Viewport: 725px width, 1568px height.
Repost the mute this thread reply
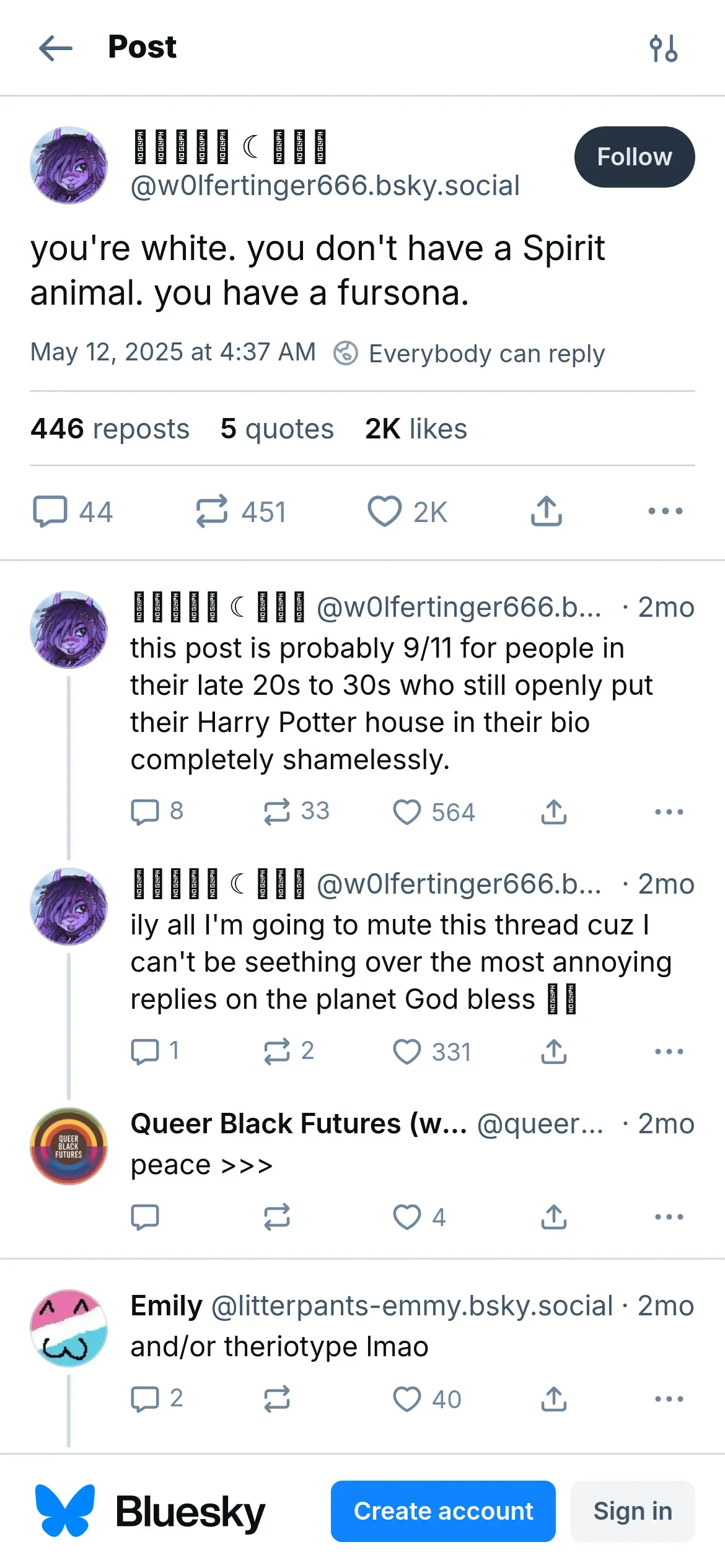point(276,1052)
